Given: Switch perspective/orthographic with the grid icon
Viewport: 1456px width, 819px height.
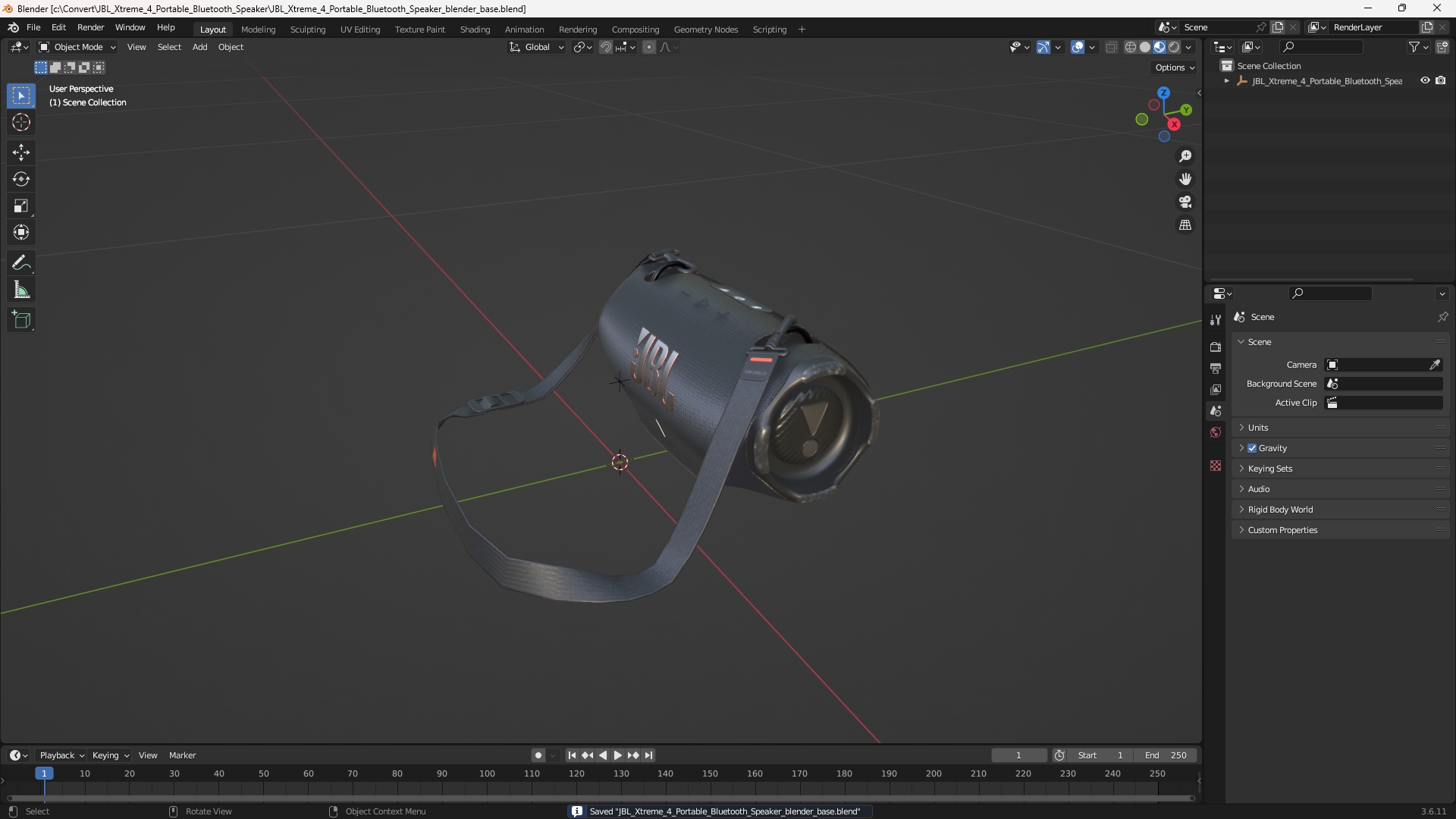Looking at the screenshot, I should coord(1185,225).
